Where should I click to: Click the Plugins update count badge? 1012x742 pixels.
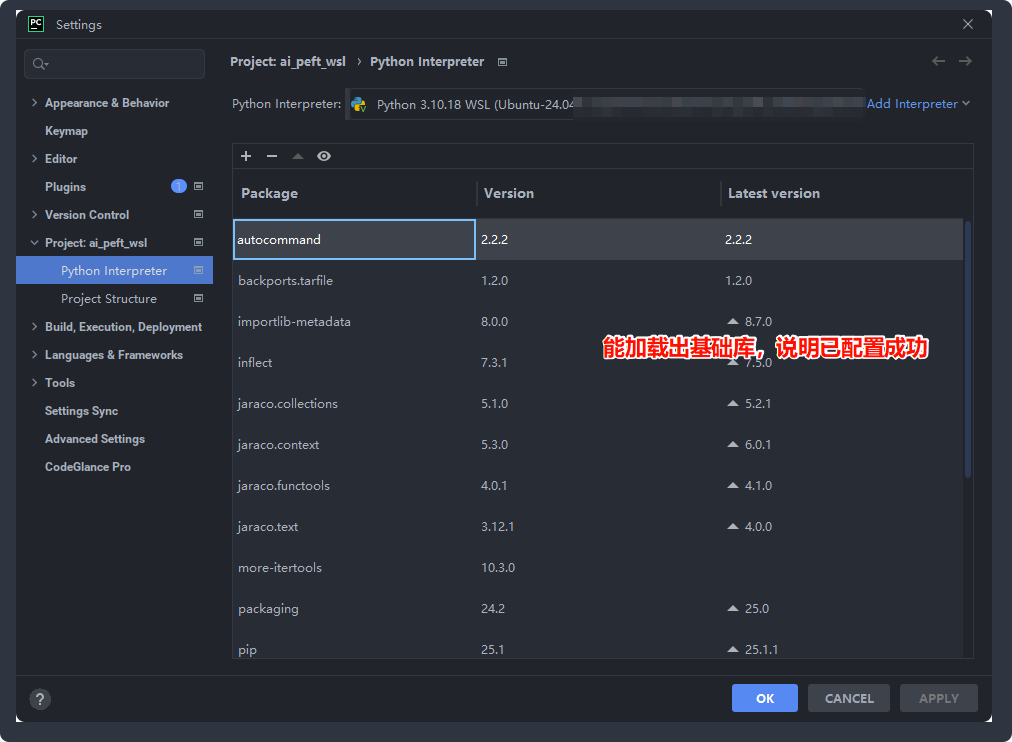point(179,186)
